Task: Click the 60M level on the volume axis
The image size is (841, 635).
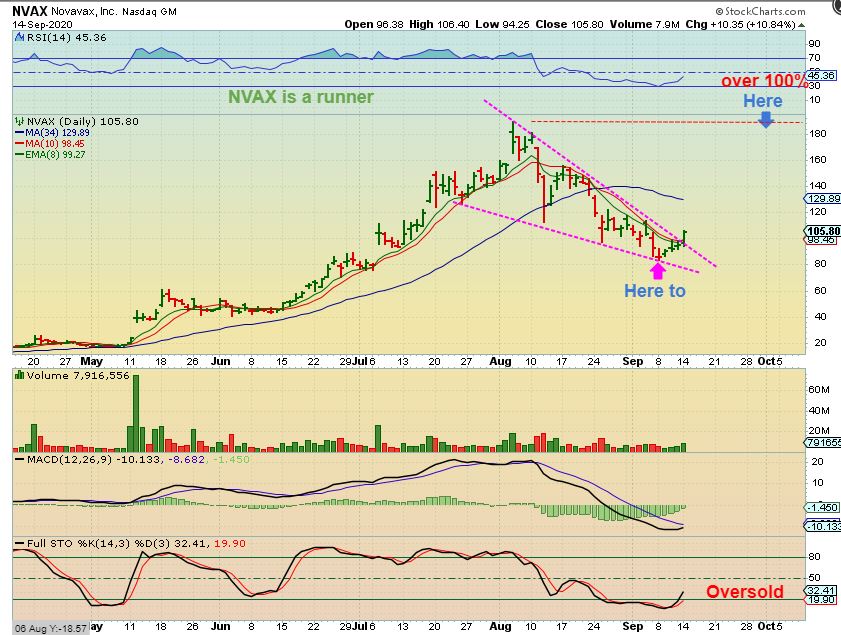Action: pos(818,389)
